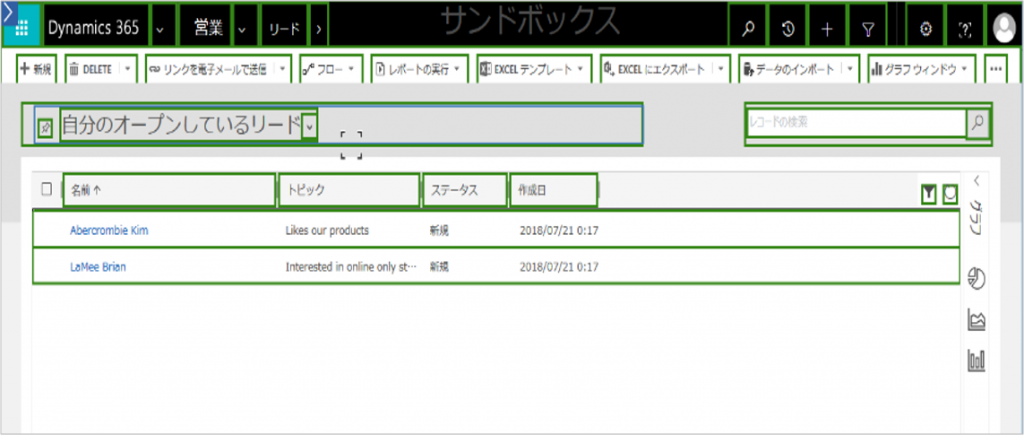
Task: Select the pie chart icon
Action: pyautogui.click(x=977, y=279)
